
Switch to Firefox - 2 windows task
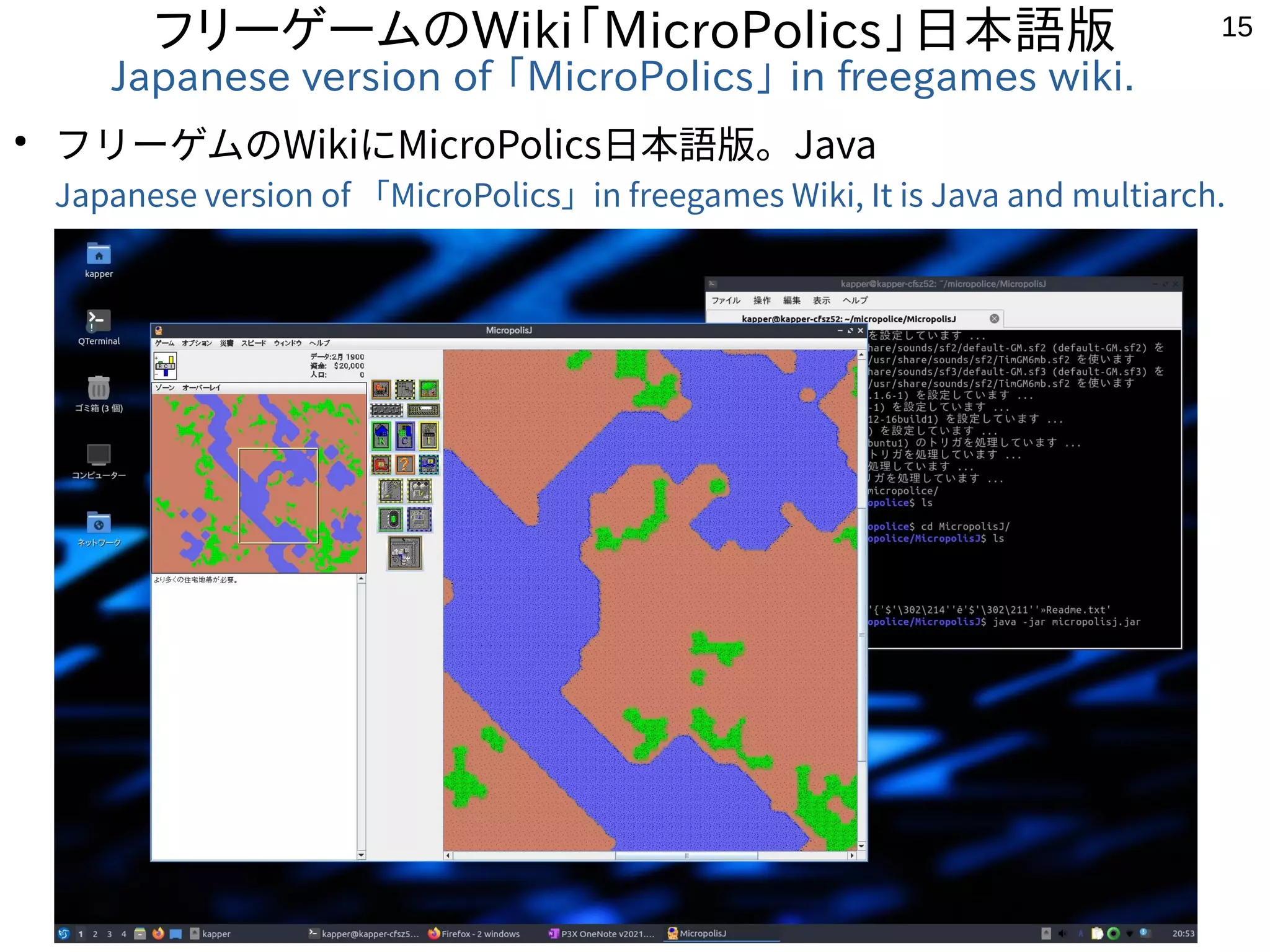(x=475, y=933)
